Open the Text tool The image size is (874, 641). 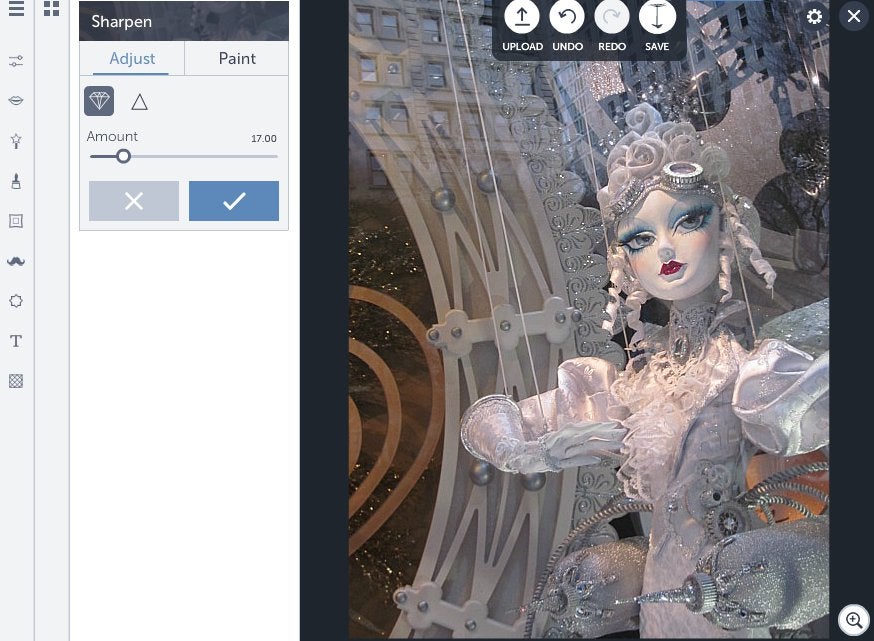[x=16, y=341]
